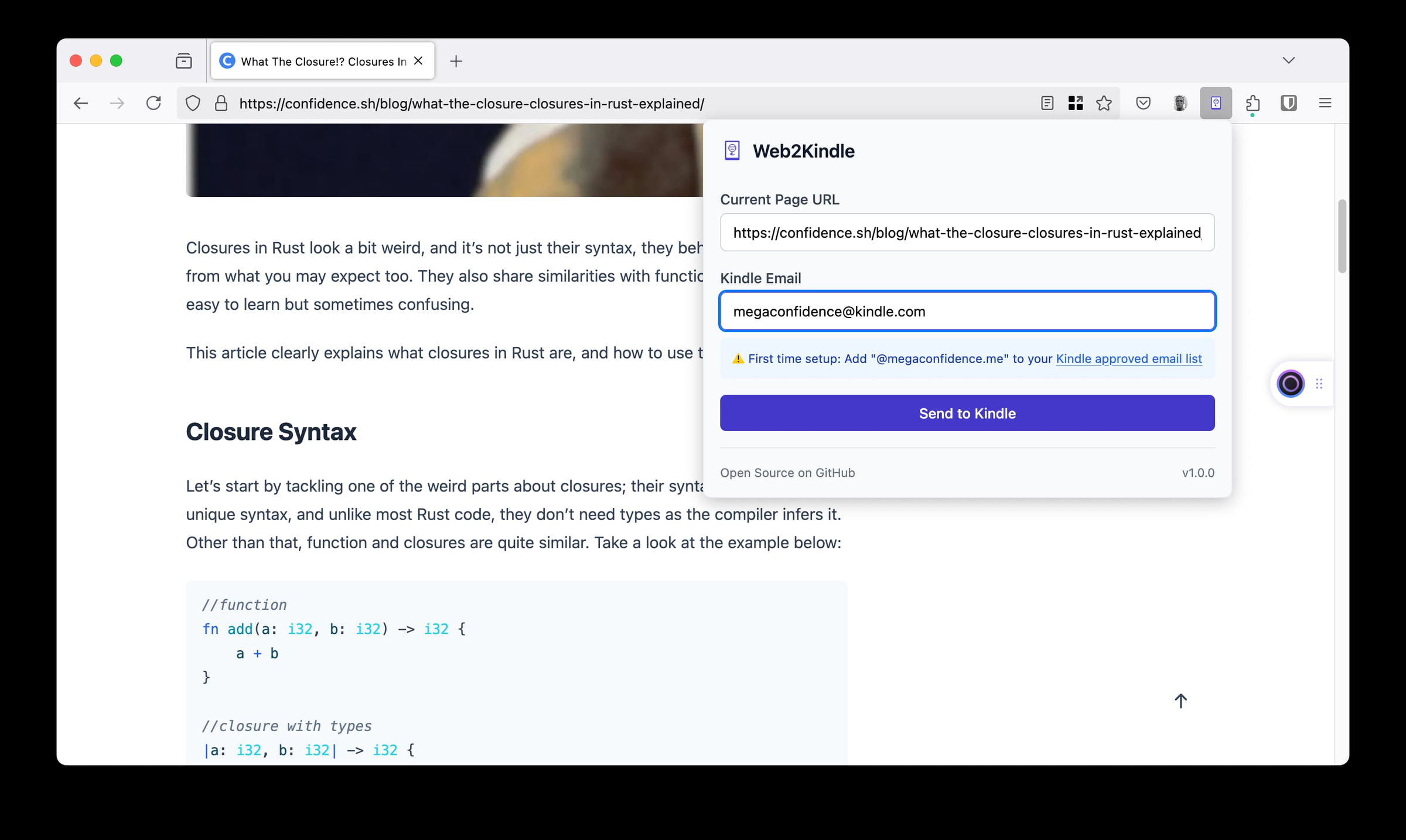
Task: Toggle reader view icon
Action: pyautogui.click(x=1047, y=104)
